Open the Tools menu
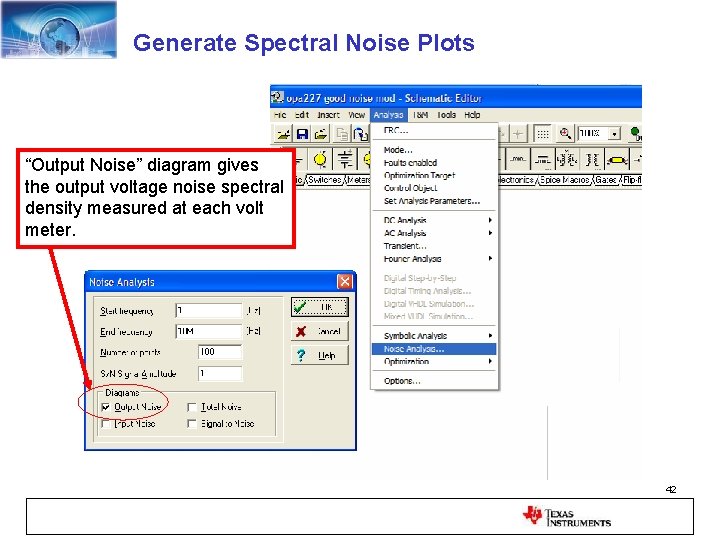Viewport: 720px width, 540px height. click(x=446, y=115)
